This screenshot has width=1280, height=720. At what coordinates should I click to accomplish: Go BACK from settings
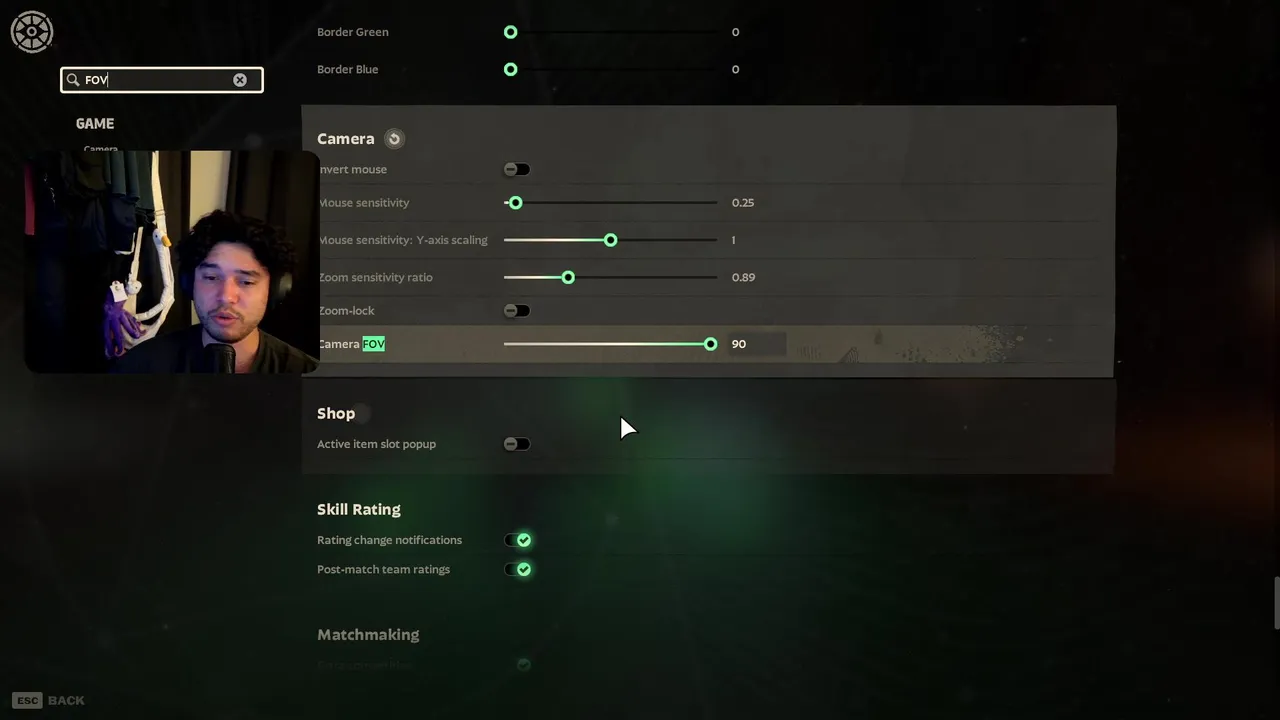[x=66, y=700]
